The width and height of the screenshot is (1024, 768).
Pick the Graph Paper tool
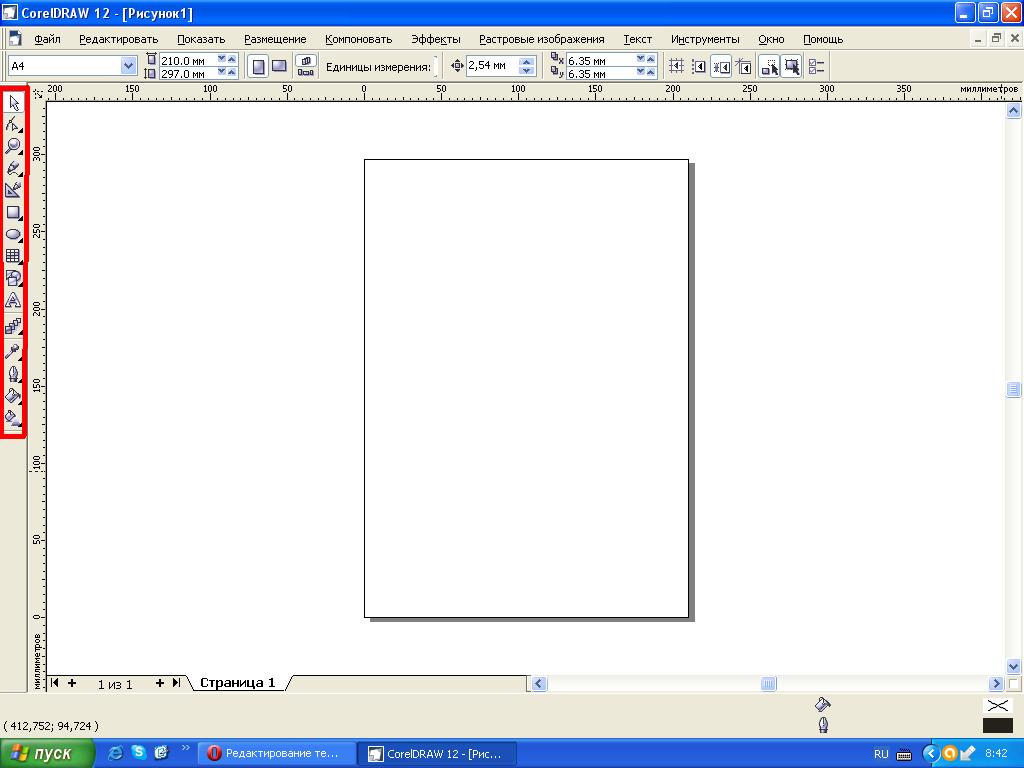click(x=13, y=256)
